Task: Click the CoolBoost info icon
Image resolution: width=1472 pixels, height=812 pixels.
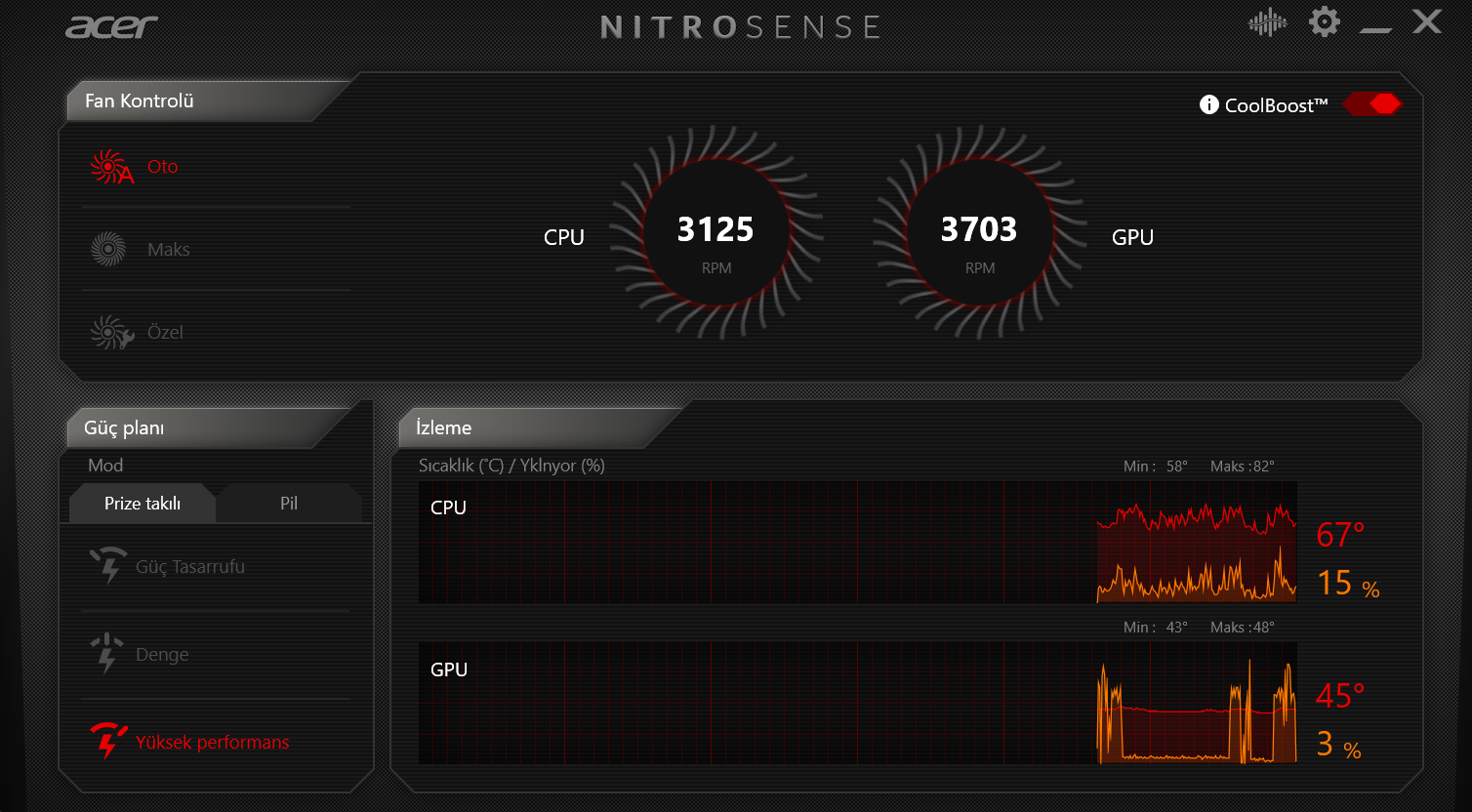Action: coord(1208,104)
